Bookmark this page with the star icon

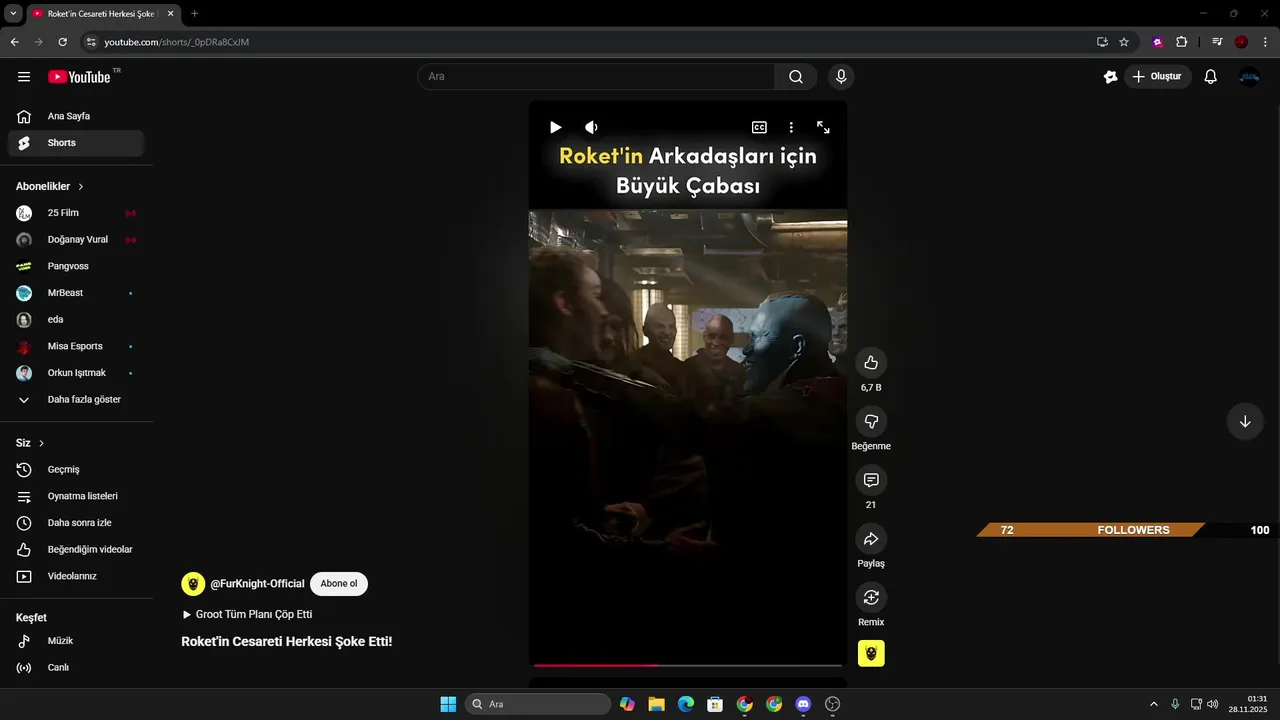(x=1124, y=42)
